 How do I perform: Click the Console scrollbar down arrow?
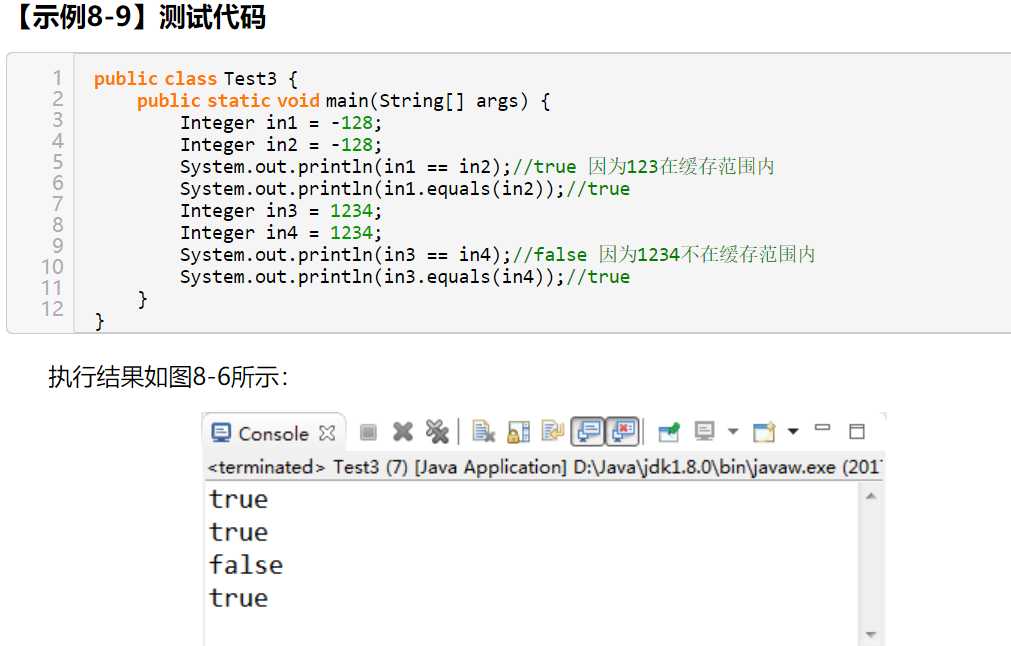[871, 635]
